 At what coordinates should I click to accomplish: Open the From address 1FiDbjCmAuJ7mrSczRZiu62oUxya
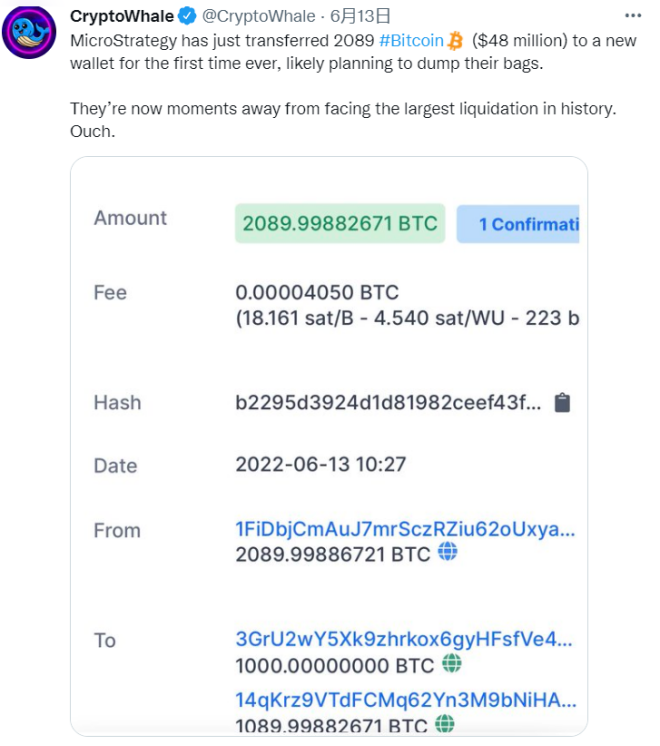[x=405, y=529]
